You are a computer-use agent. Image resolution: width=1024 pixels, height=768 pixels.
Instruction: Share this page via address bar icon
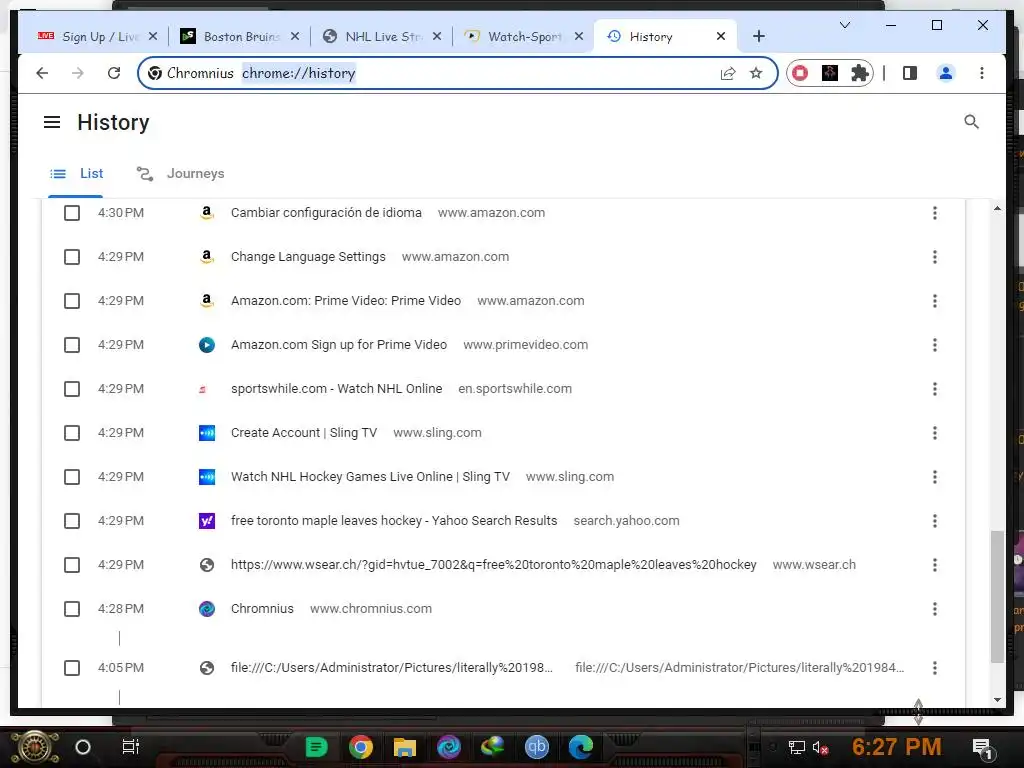point(728,73)
